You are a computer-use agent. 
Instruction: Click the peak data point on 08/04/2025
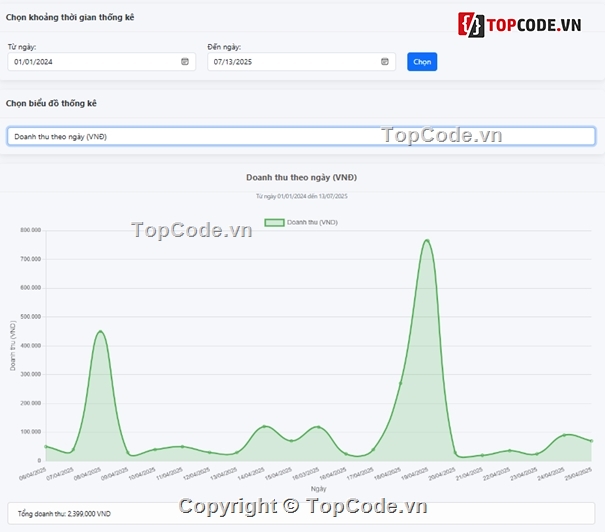click(99, 331)
